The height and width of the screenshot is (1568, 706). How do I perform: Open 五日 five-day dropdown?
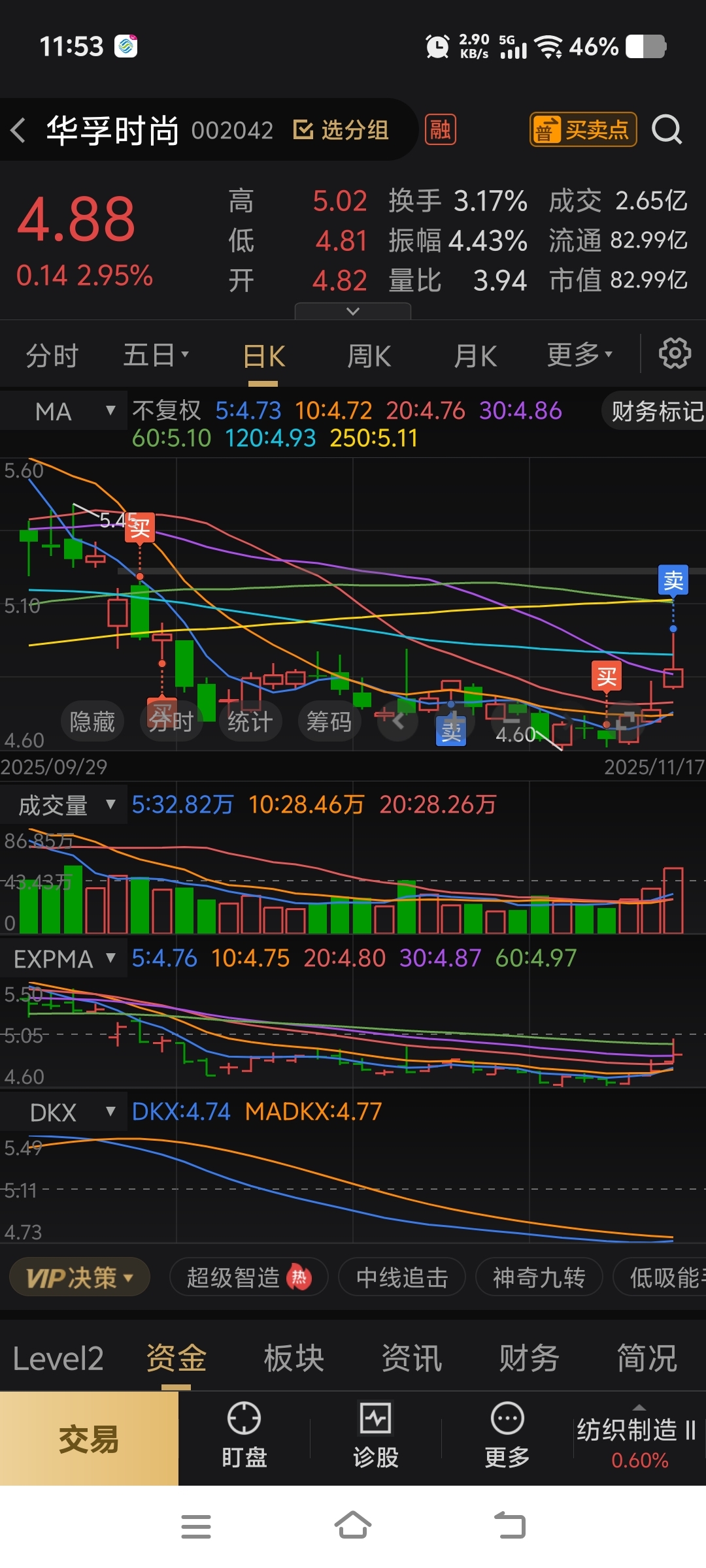(x=156, y=355)
